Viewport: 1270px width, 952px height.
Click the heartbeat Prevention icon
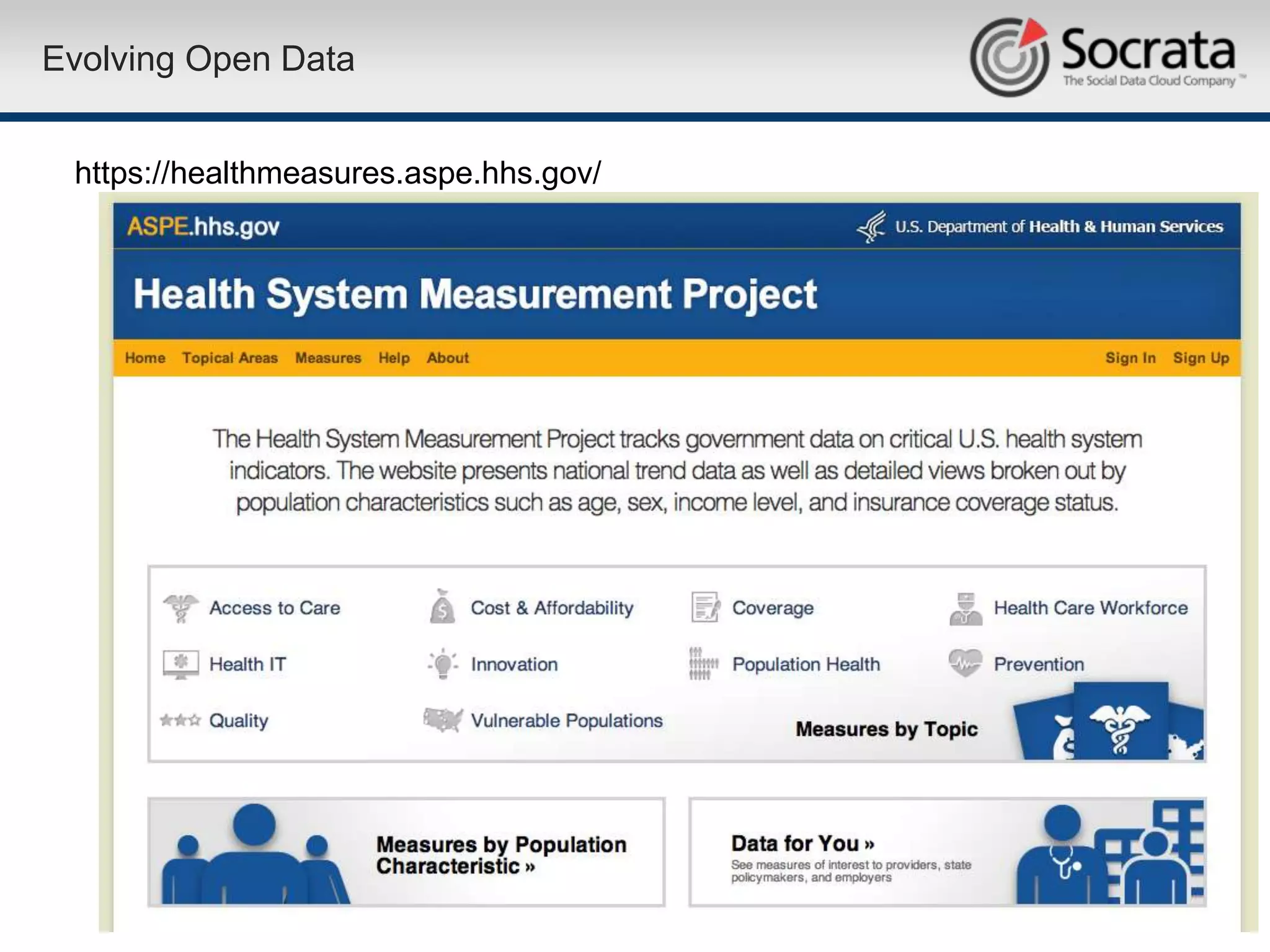(x=966, y=663)
